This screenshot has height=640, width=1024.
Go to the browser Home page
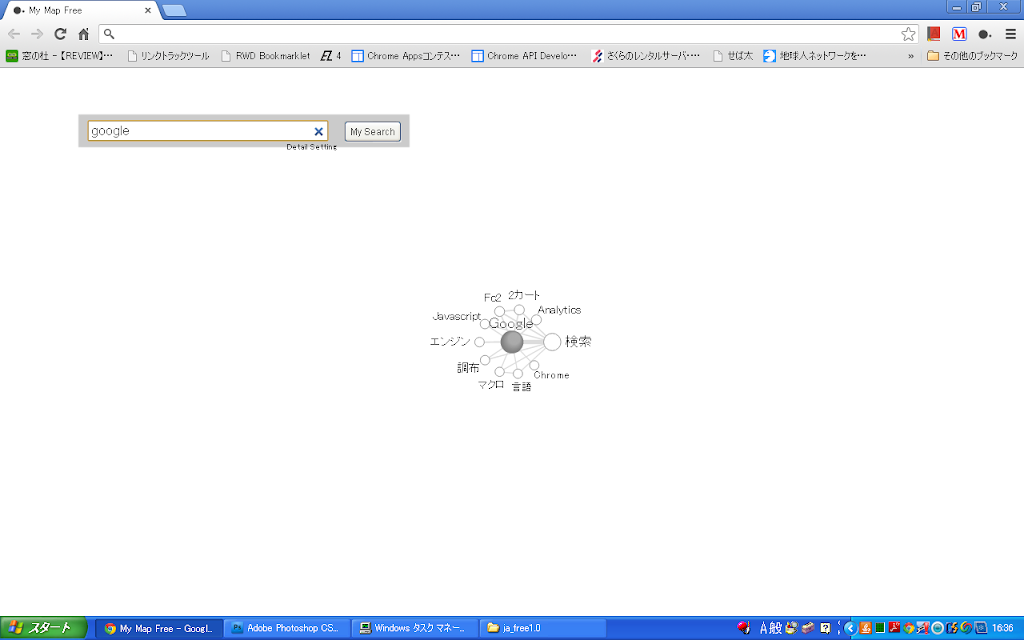(x=84, y=34)
